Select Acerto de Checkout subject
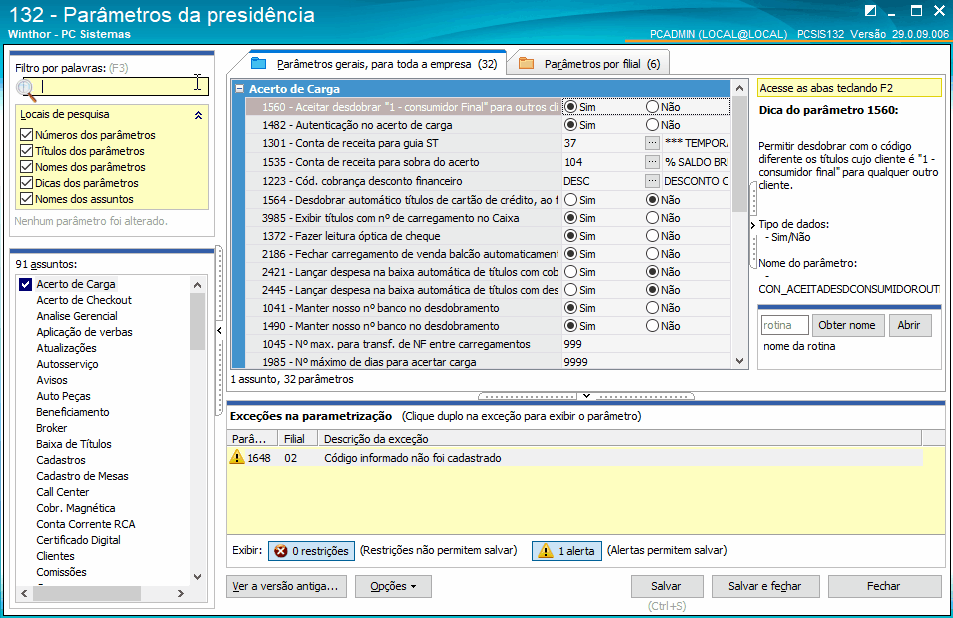 tap(84, 300)
